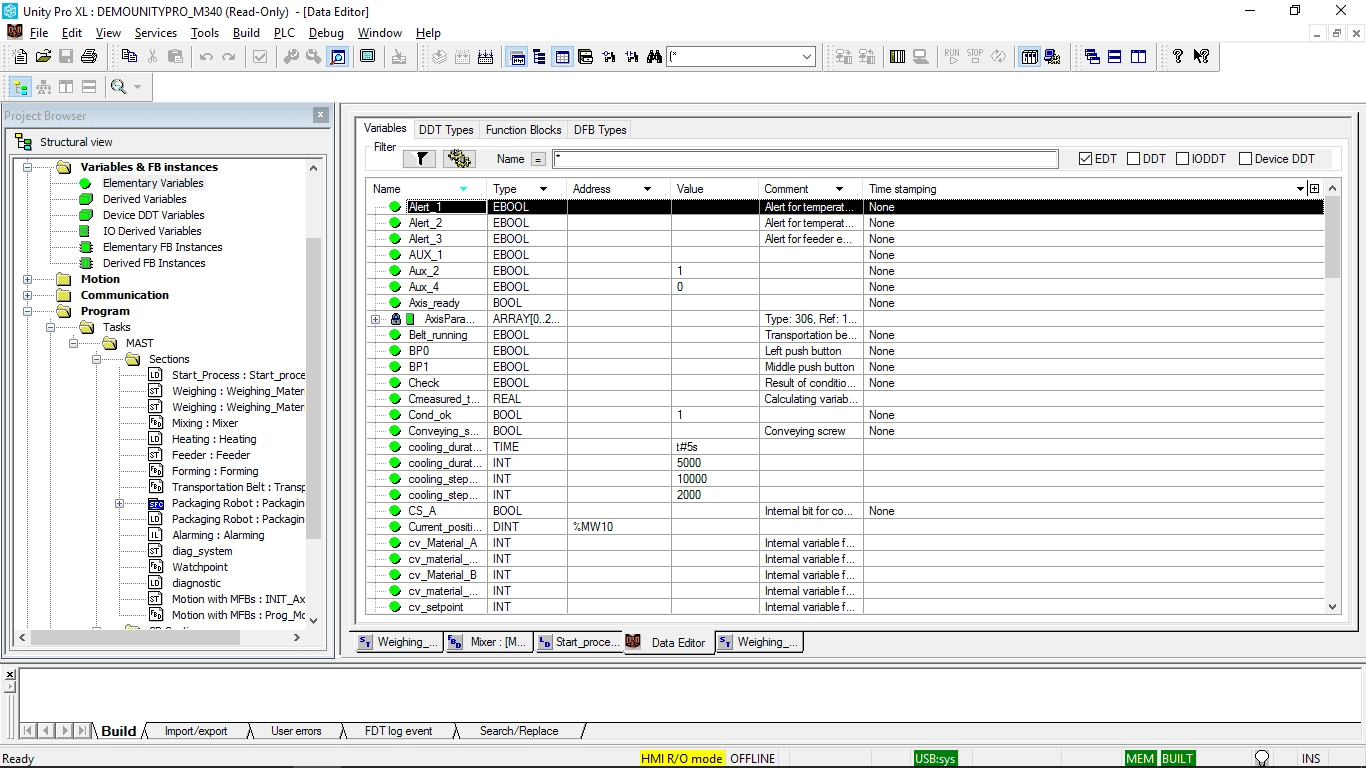
Task: Switch to the DDT Types tab
Action: coord(446,130)
